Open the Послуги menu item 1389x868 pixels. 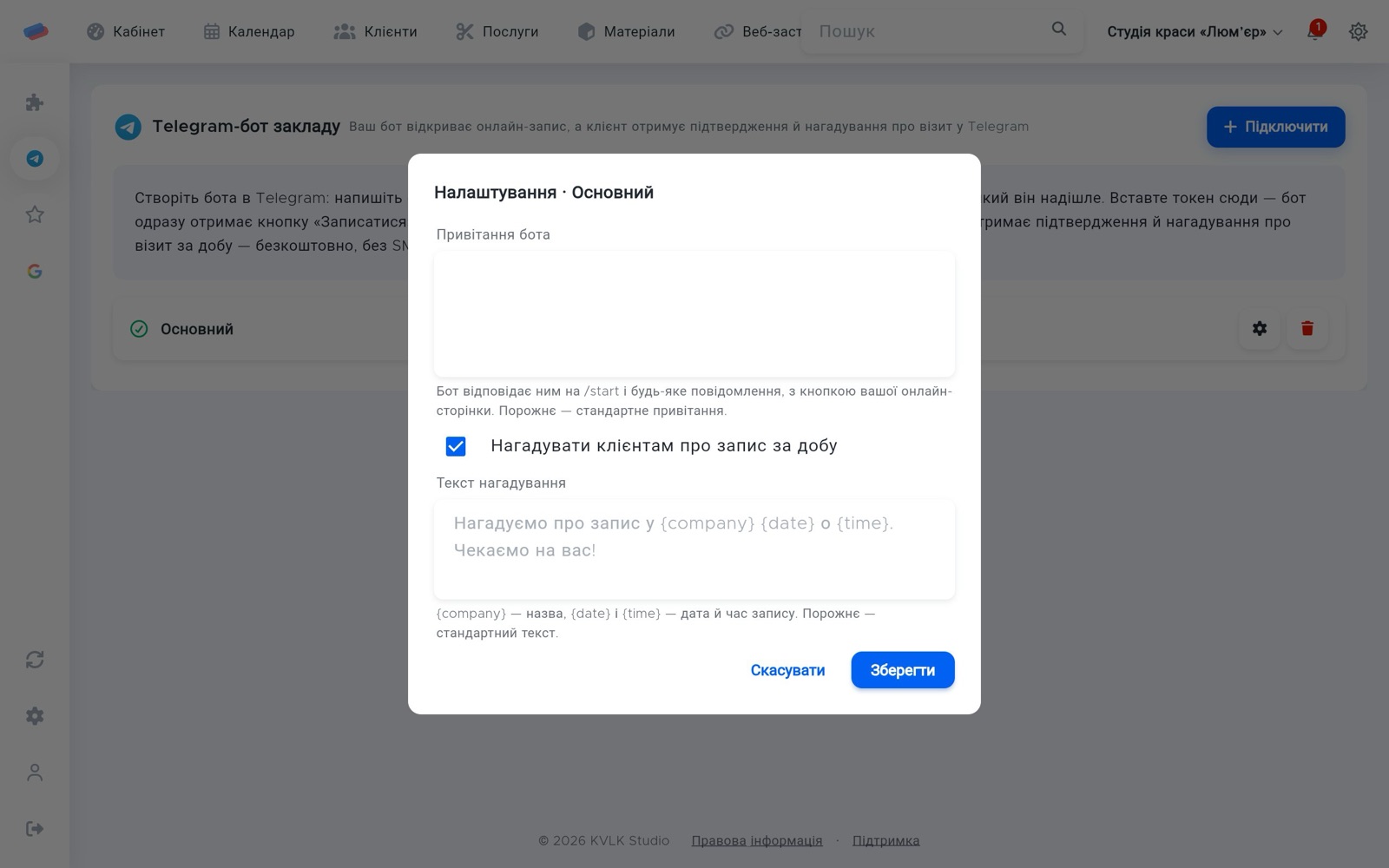pos(497,31)
